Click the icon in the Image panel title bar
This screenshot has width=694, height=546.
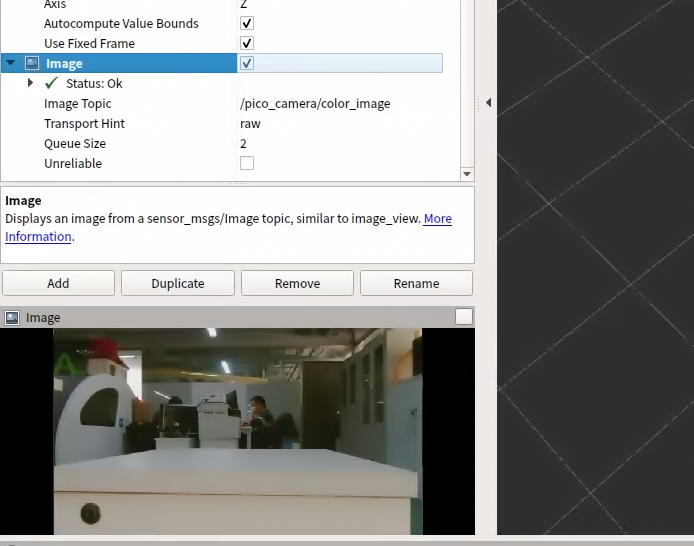tap(12, 317)
